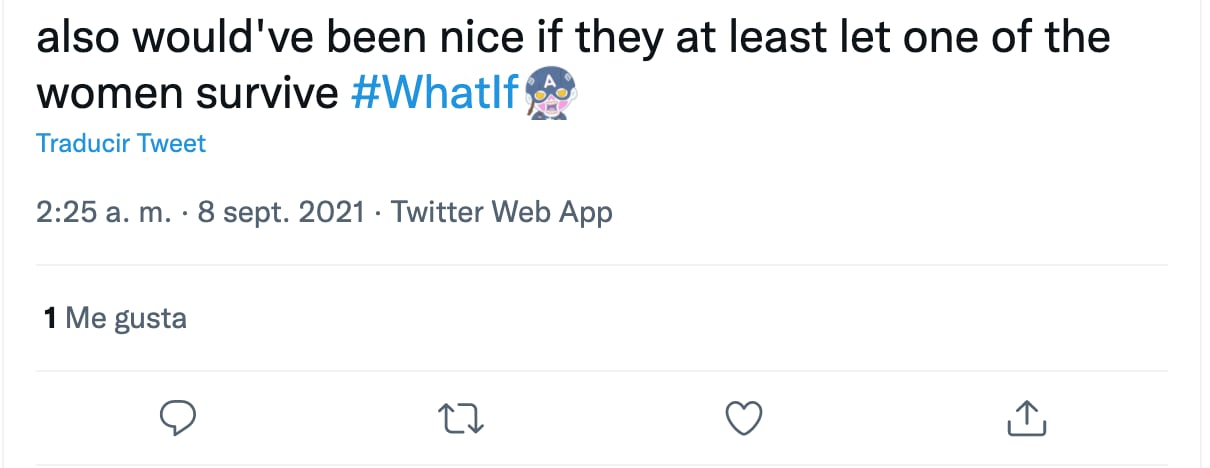Click the tweet's first text line
This screenshot has height=468, width=1210.
(x=573, y=38)
